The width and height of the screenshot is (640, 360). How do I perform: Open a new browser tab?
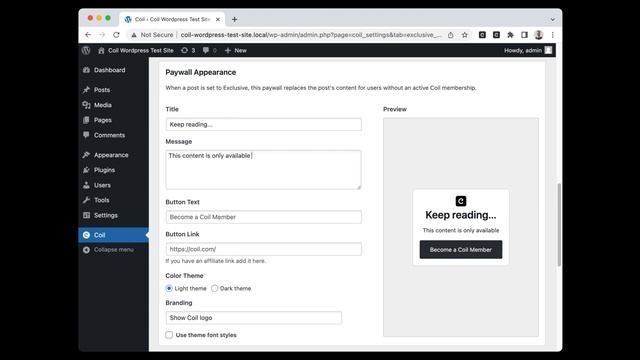(x=234, y=19)
